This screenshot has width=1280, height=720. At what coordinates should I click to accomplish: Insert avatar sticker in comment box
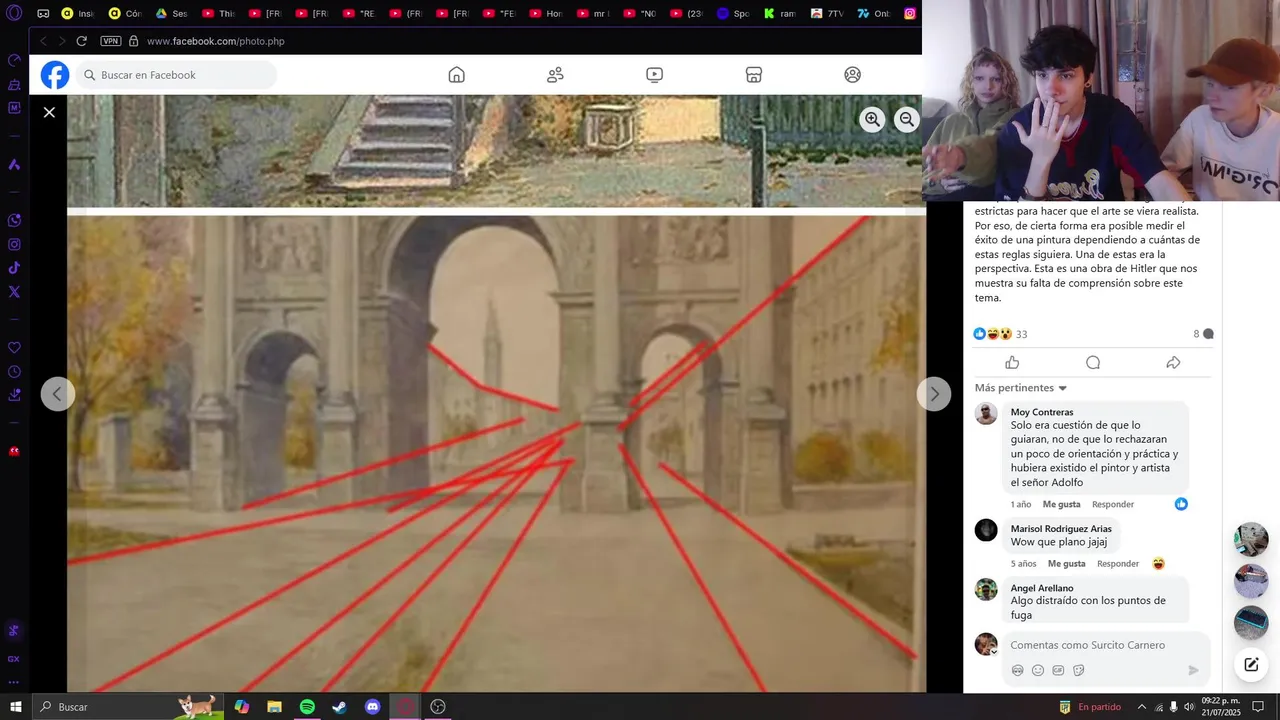[1017, 670]
